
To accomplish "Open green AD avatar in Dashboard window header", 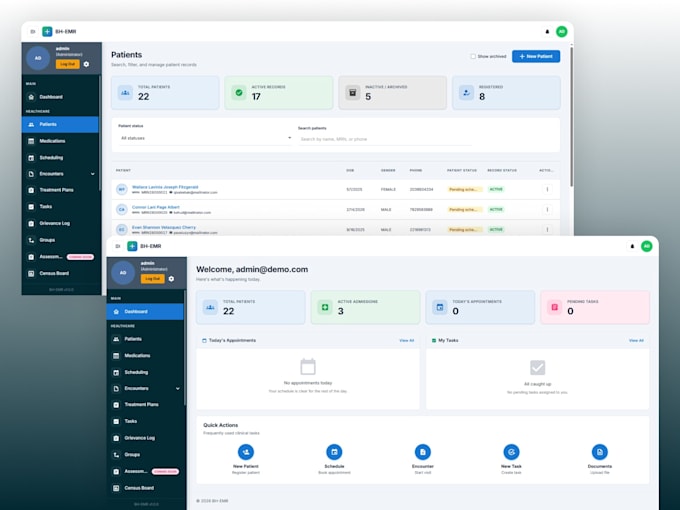I will [x=647, y=246].
